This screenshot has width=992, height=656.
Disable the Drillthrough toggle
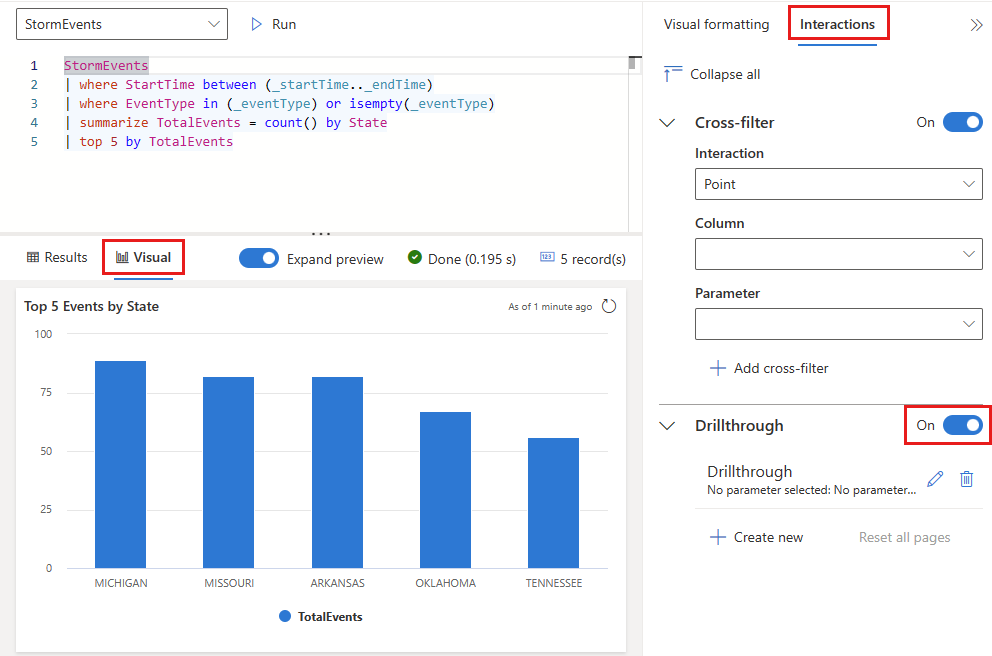tap(962, 425)
